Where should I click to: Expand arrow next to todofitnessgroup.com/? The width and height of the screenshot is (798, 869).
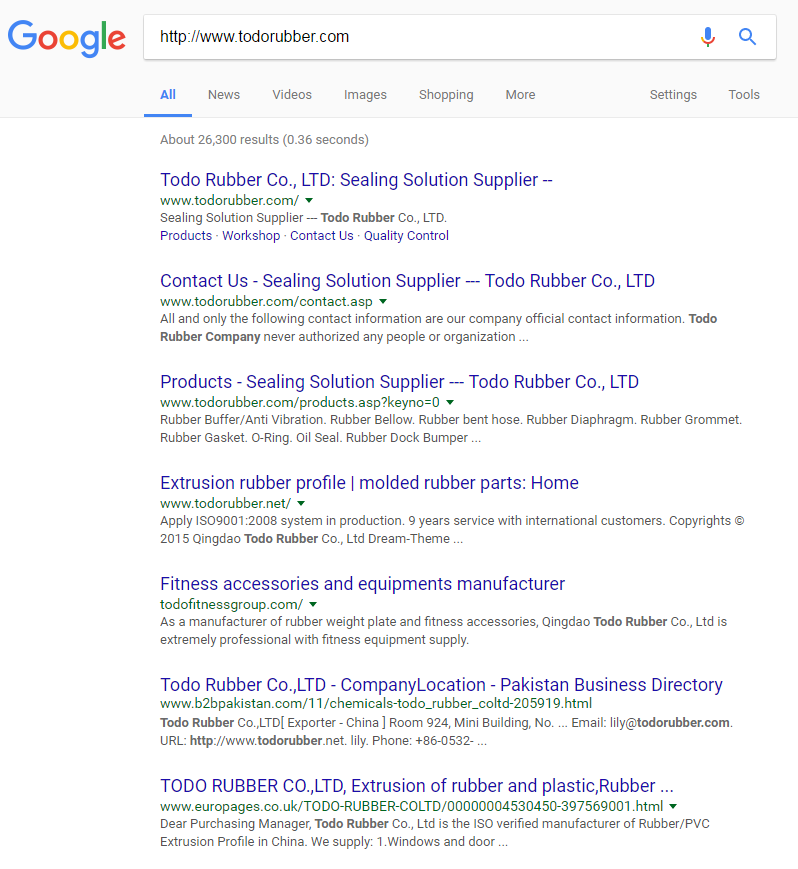click(313, 604)
